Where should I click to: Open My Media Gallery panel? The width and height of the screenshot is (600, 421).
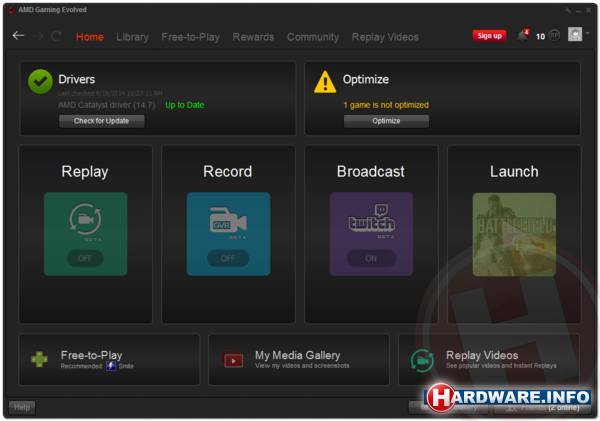pyautogui.click(x=299, y=359)
